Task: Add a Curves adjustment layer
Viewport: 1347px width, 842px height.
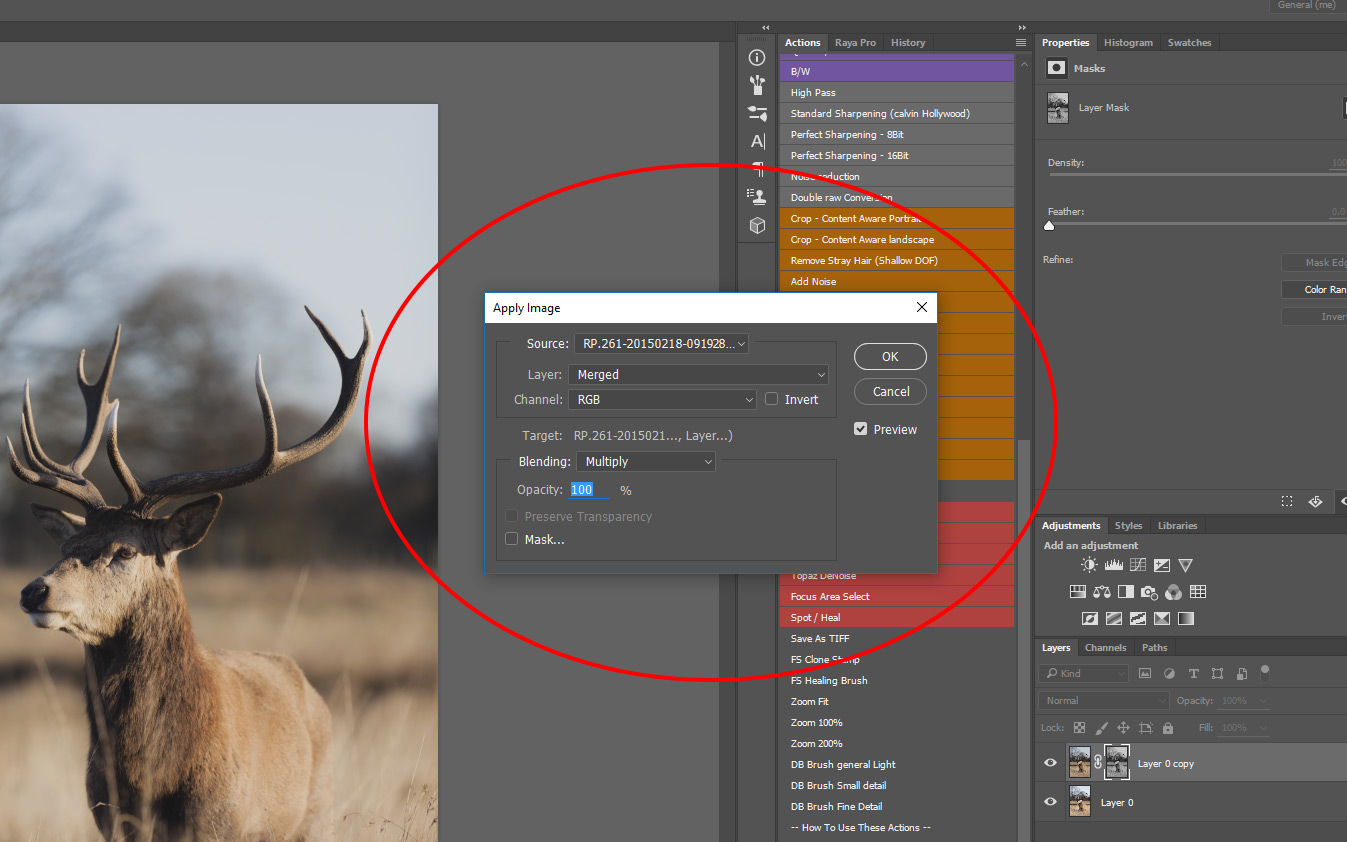Action: tap(1138, 564)
